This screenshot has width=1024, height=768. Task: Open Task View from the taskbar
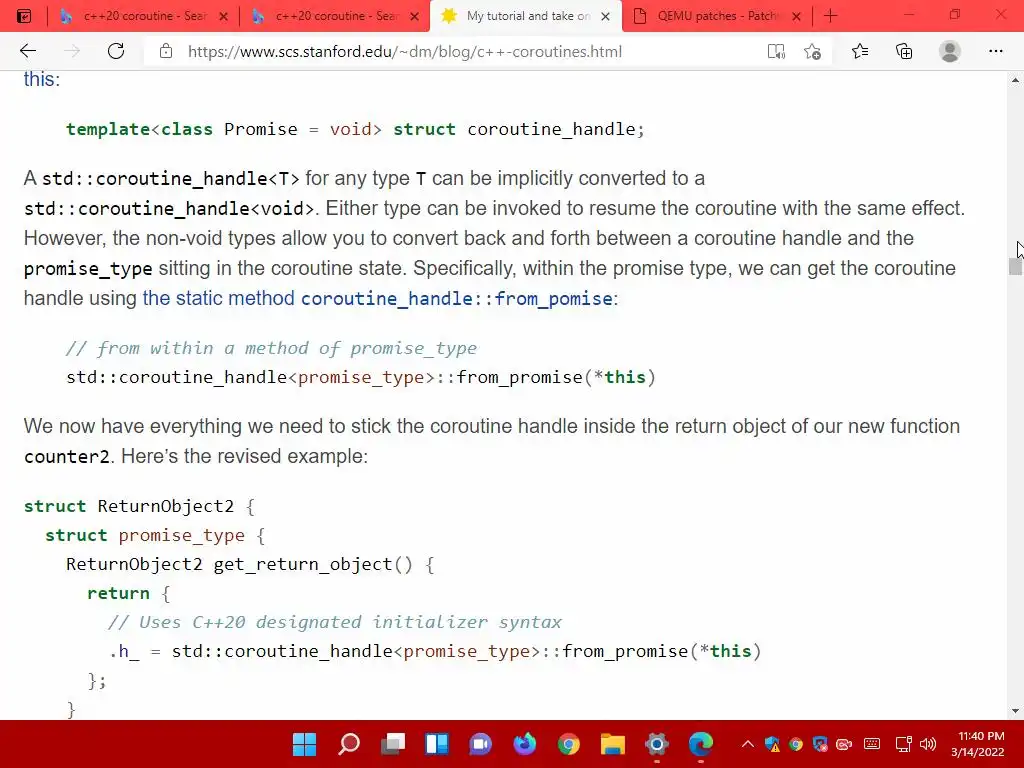[392, 744]
